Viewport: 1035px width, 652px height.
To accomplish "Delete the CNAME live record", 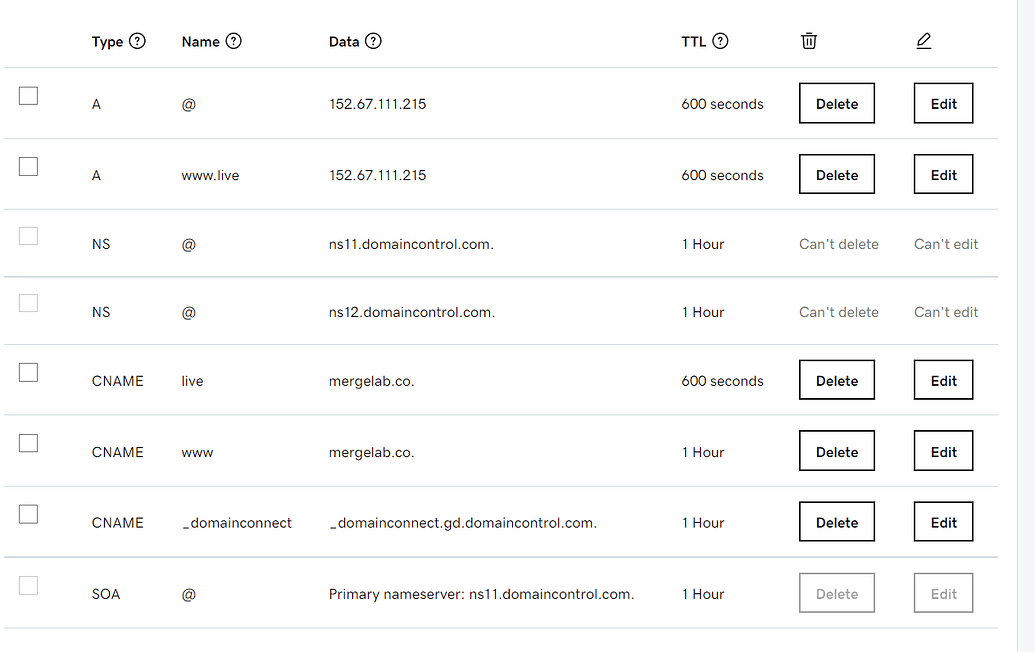I will click(x=837, y=381).
